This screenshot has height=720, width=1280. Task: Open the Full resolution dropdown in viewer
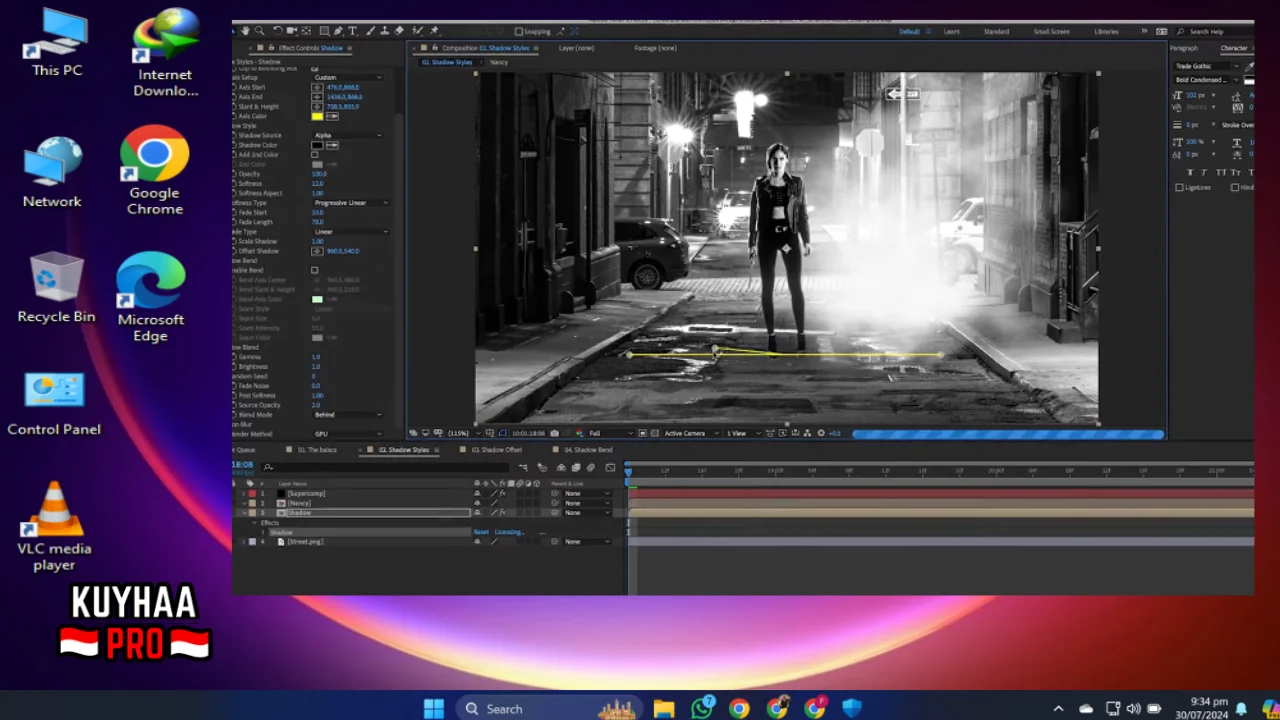click(611, 433)
